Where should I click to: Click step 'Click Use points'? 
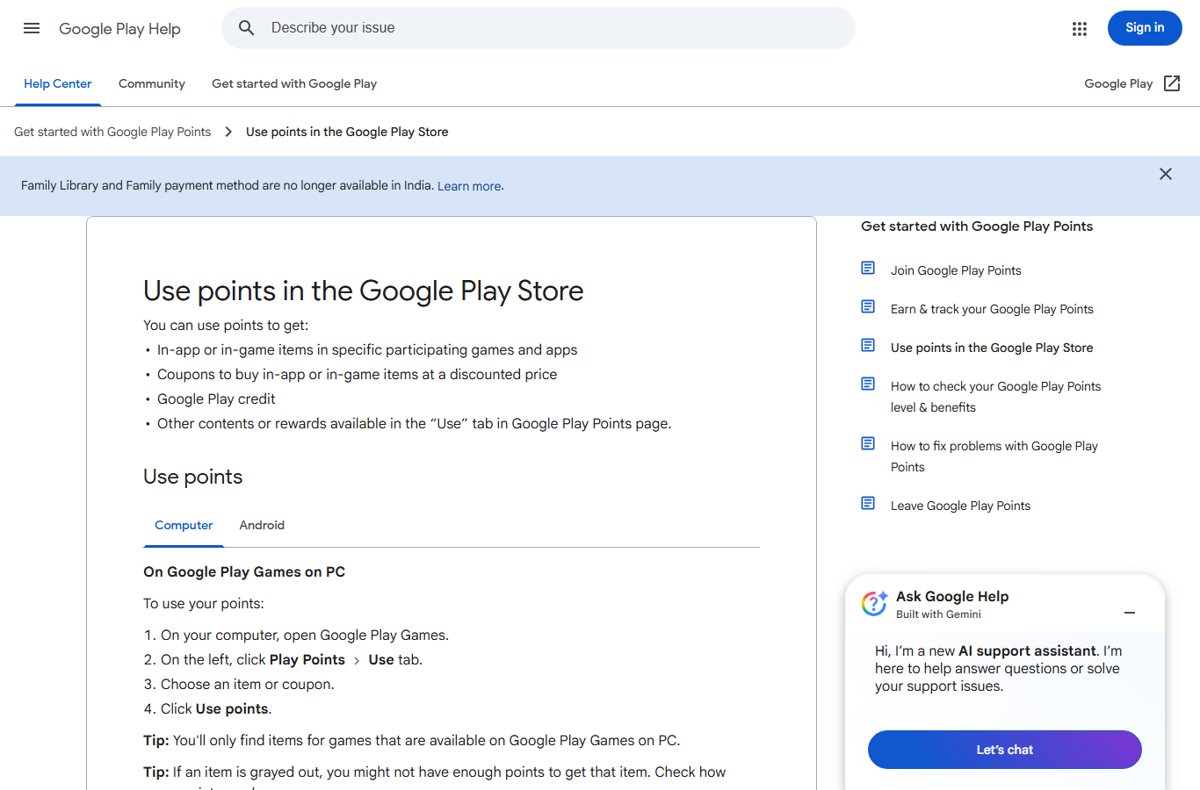point(216,709)
